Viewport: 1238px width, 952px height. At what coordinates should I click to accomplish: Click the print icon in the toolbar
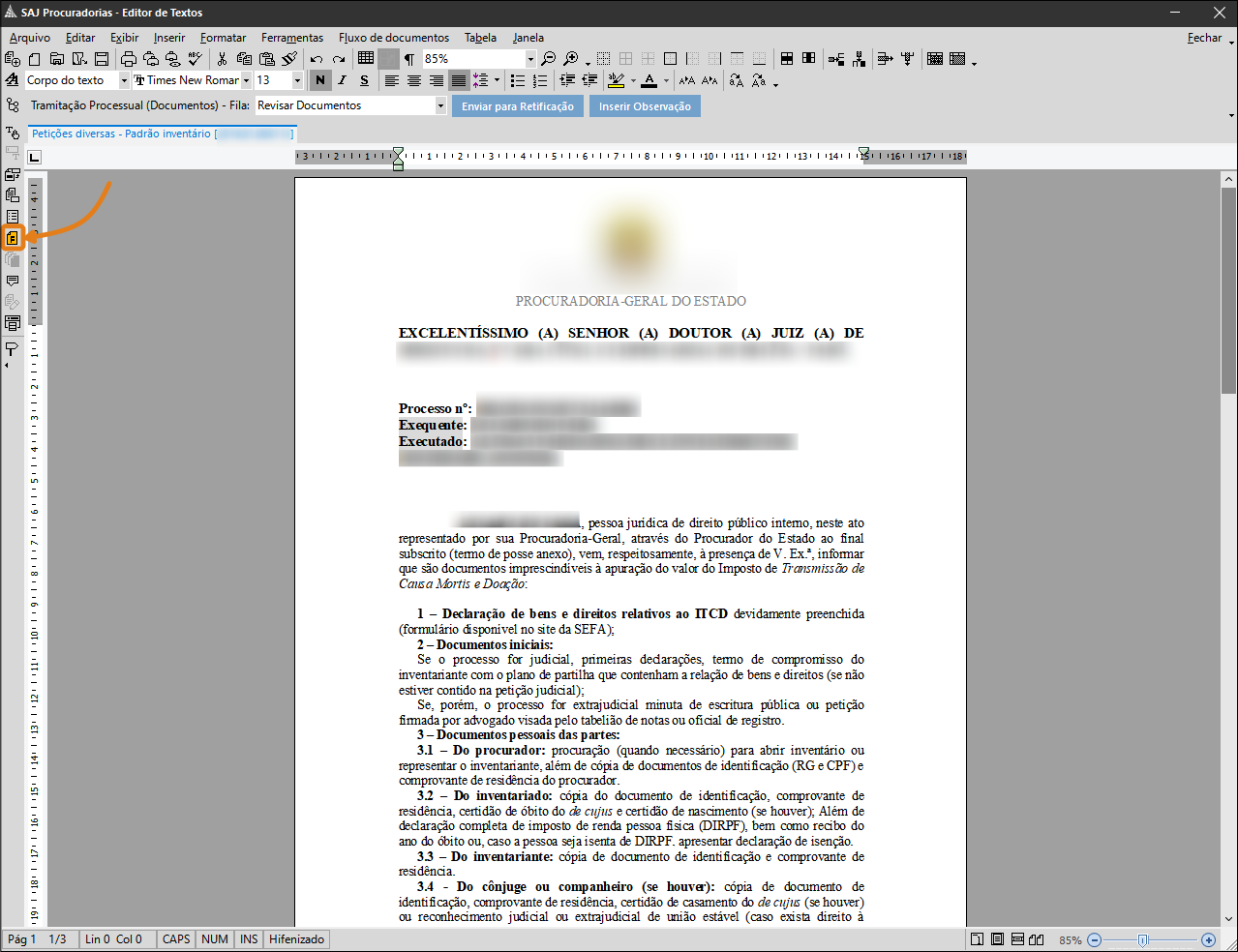point(128,59)
